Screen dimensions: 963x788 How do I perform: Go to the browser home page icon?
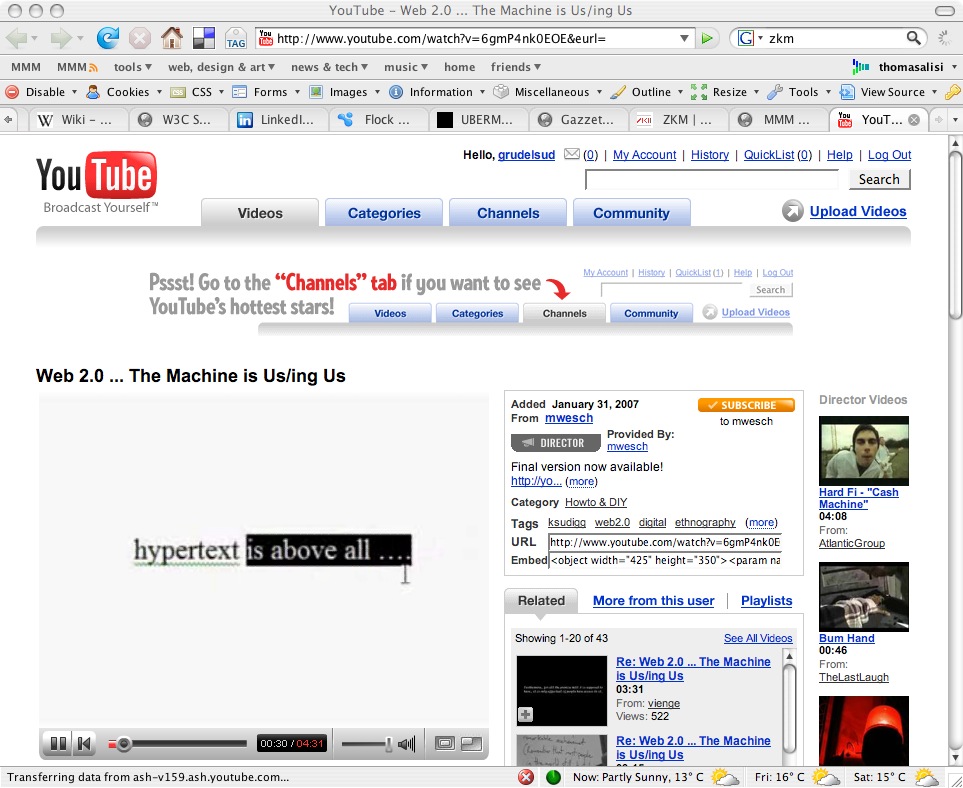pyautogui.click(x=172, y=38)
